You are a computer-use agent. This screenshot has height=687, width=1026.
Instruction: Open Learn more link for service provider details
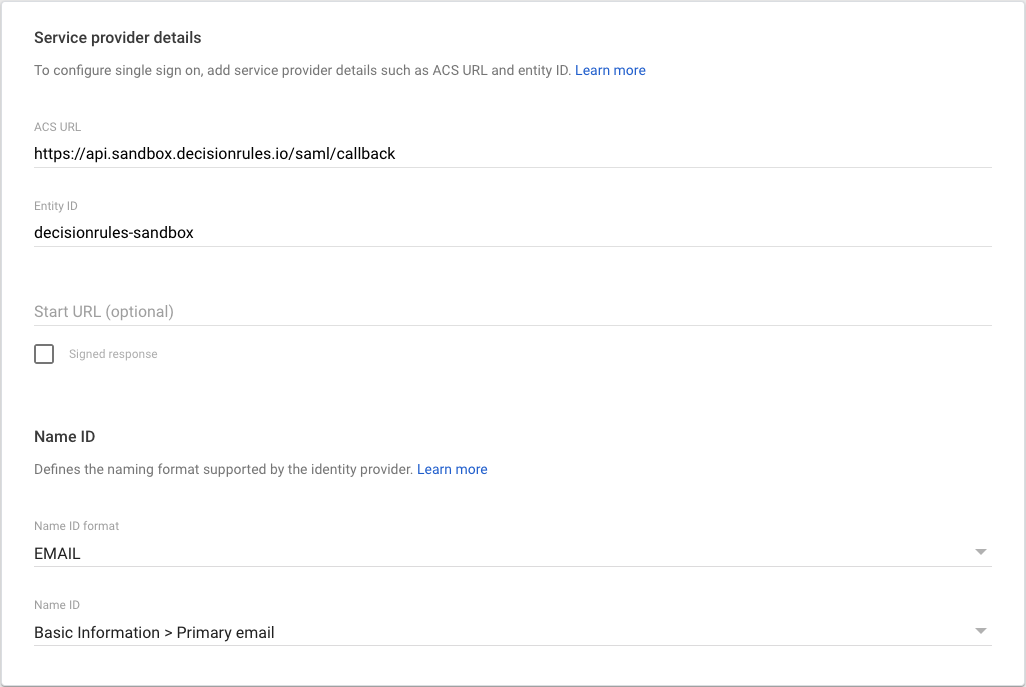pyautogui.click(x=610, y=71)
